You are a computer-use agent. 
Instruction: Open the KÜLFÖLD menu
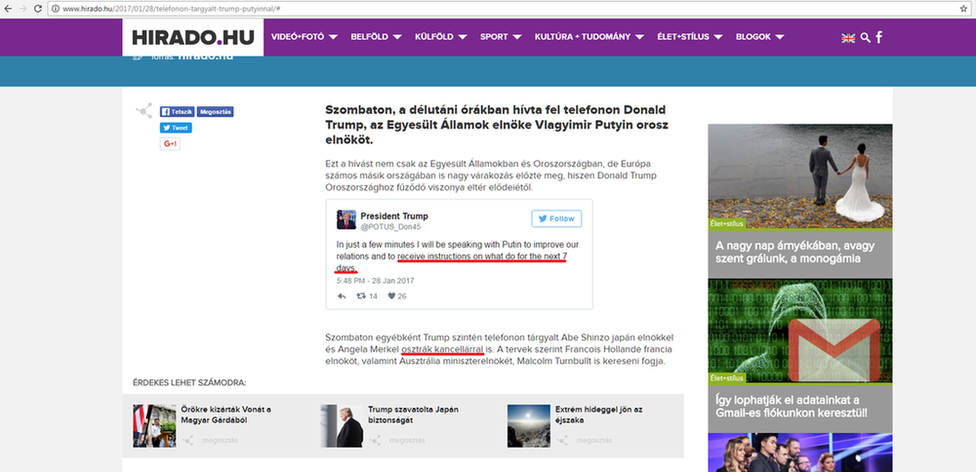tap(434, 37)
